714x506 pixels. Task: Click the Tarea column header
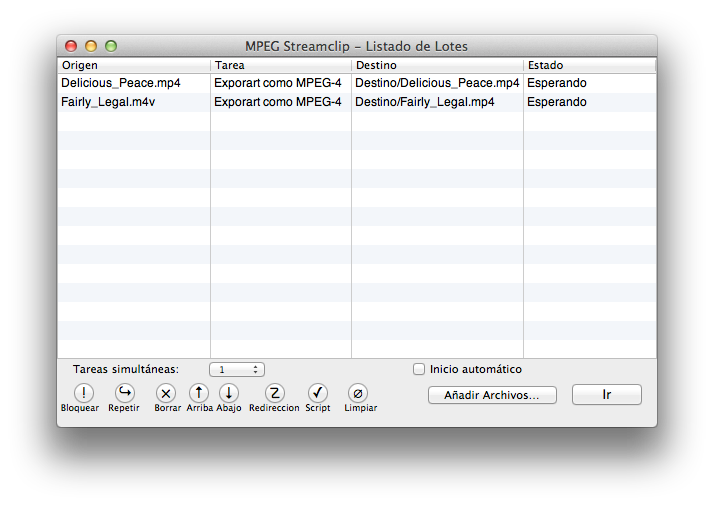[280, 65]
